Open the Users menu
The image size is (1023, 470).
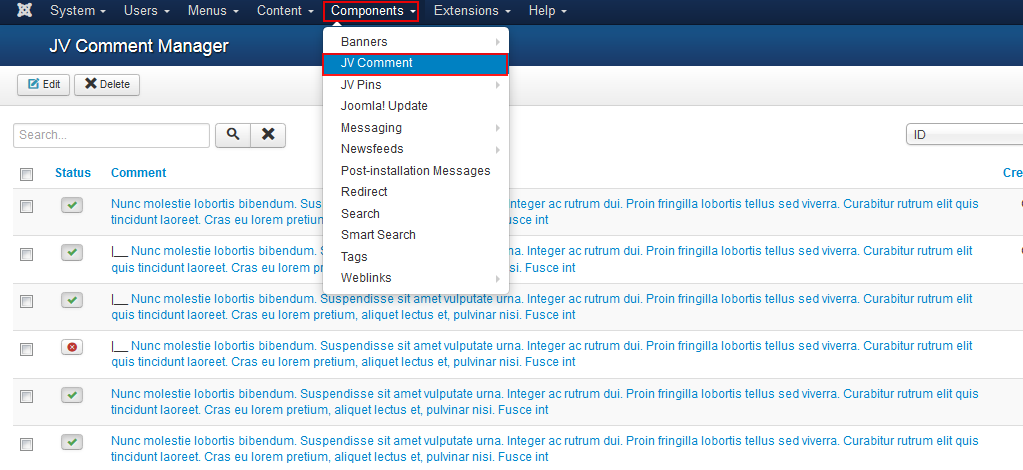[147, 11]
